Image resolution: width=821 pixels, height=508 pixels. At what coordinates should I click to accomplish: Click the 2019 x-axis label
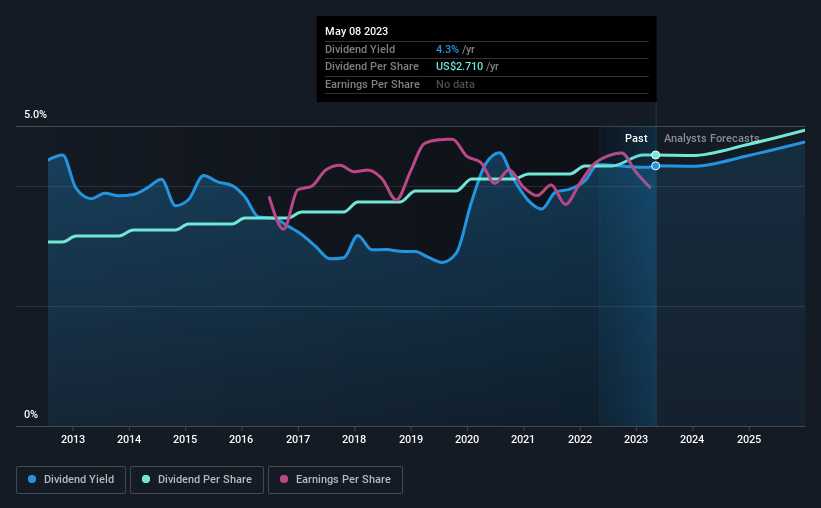click(411, 439)
